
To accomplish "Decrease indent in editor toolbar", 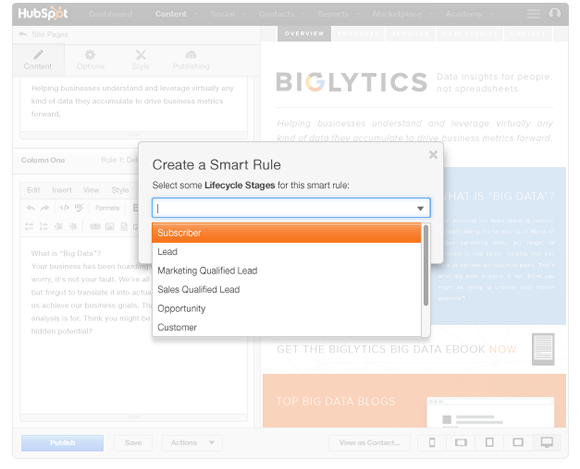I will tap(58, 226).
